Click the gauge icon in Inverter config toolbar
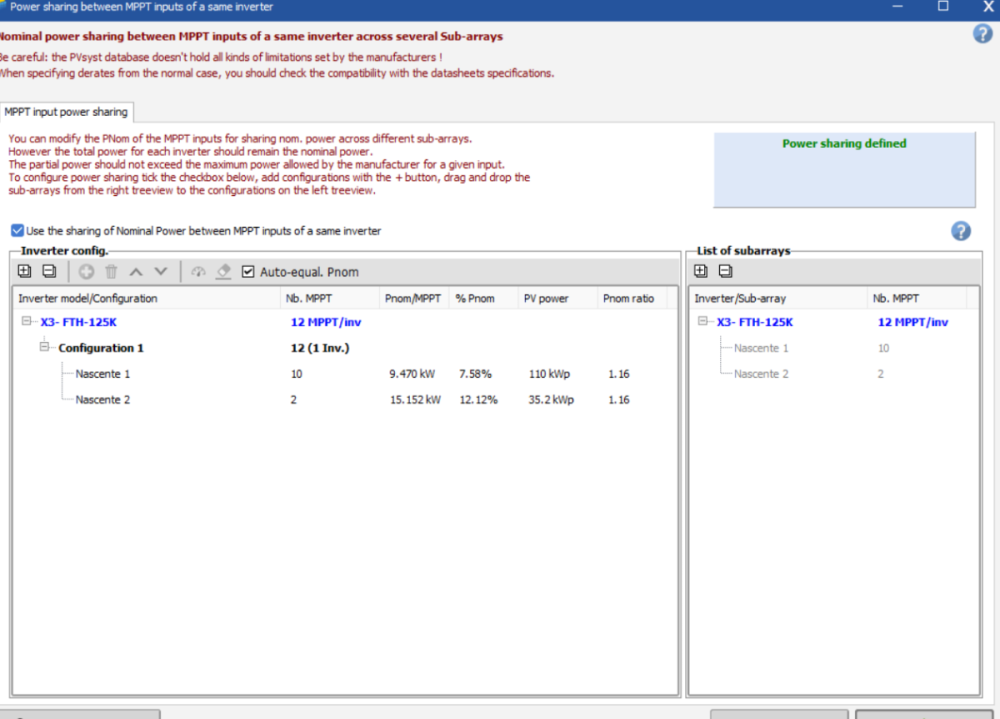 pos(198,271)
